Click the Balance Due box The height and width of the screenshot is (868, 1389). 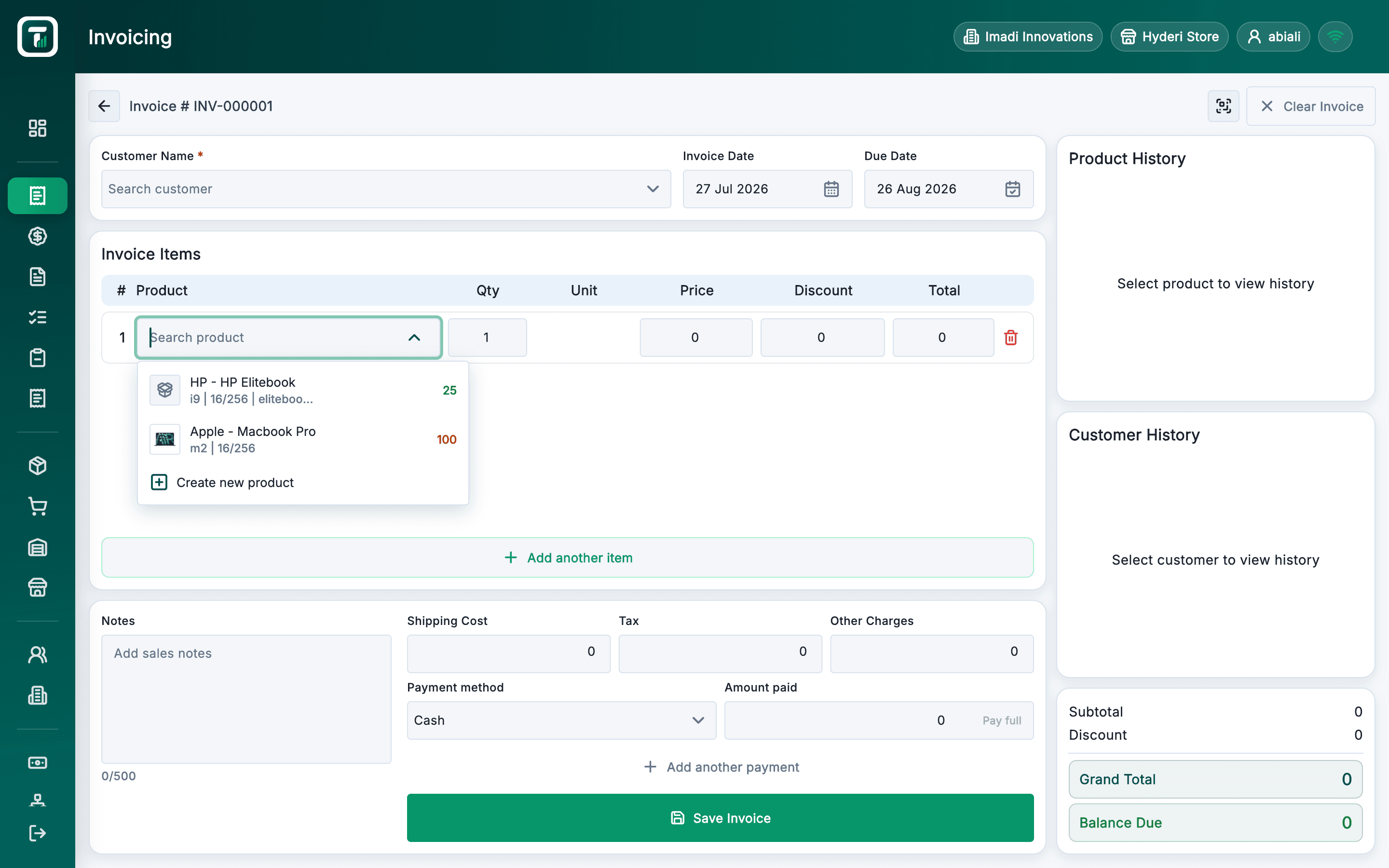[1215, 823]
